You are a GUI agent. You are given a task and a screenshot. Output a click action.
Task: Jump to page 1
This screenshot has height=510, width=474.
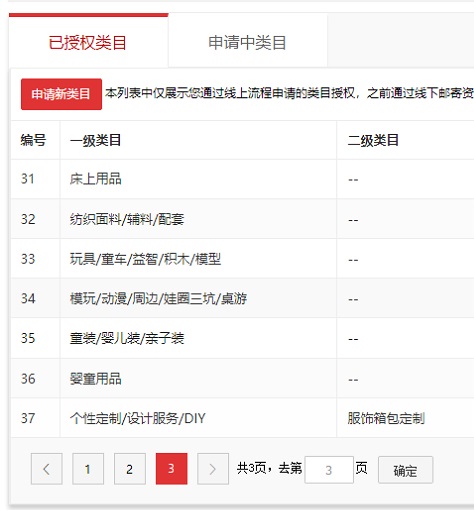[x=88, y=469]
